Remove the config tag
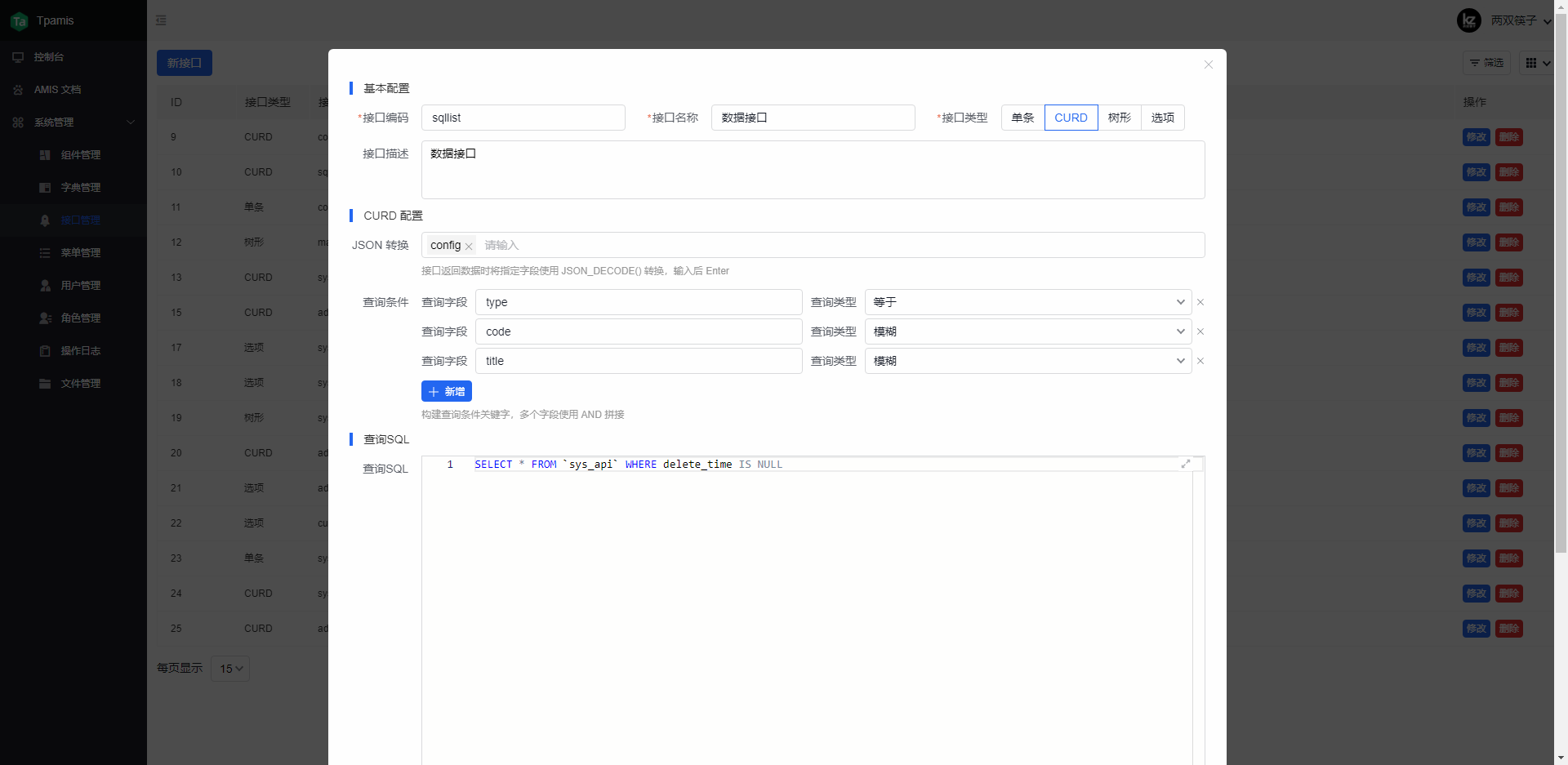 (469, 246)
